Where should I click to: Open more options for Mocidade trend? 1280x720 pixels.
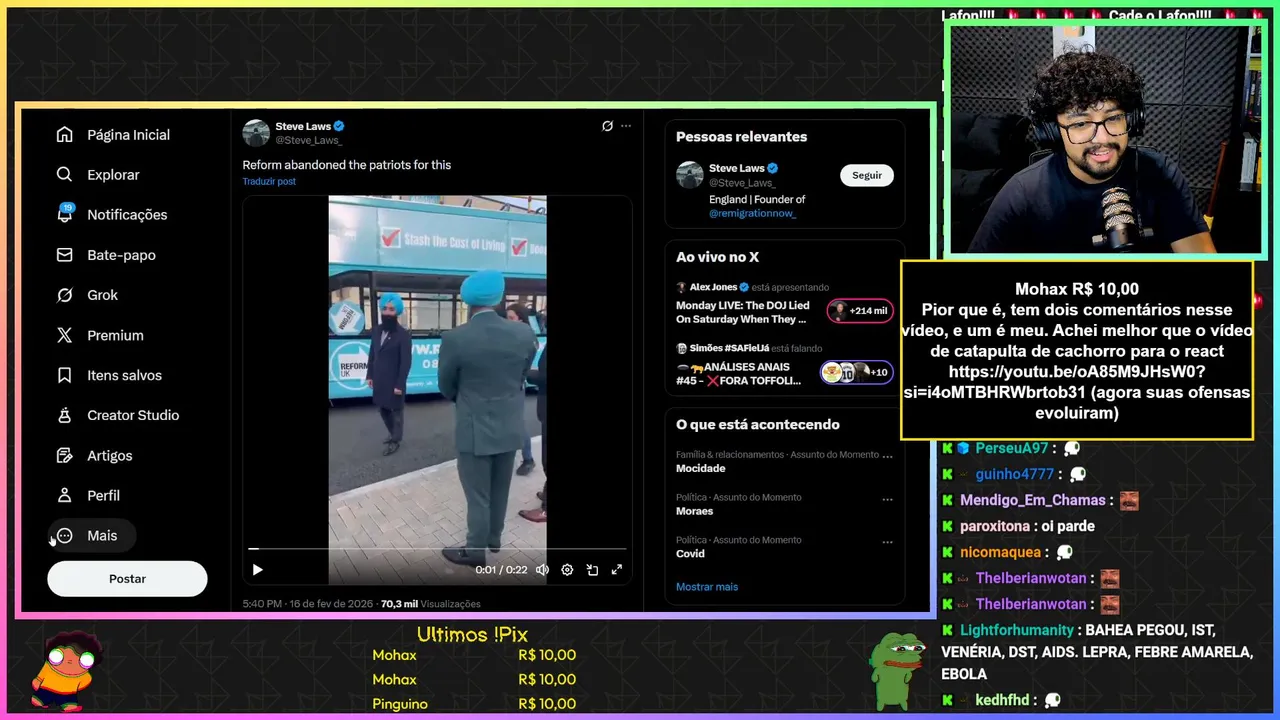tap(887, 456)
